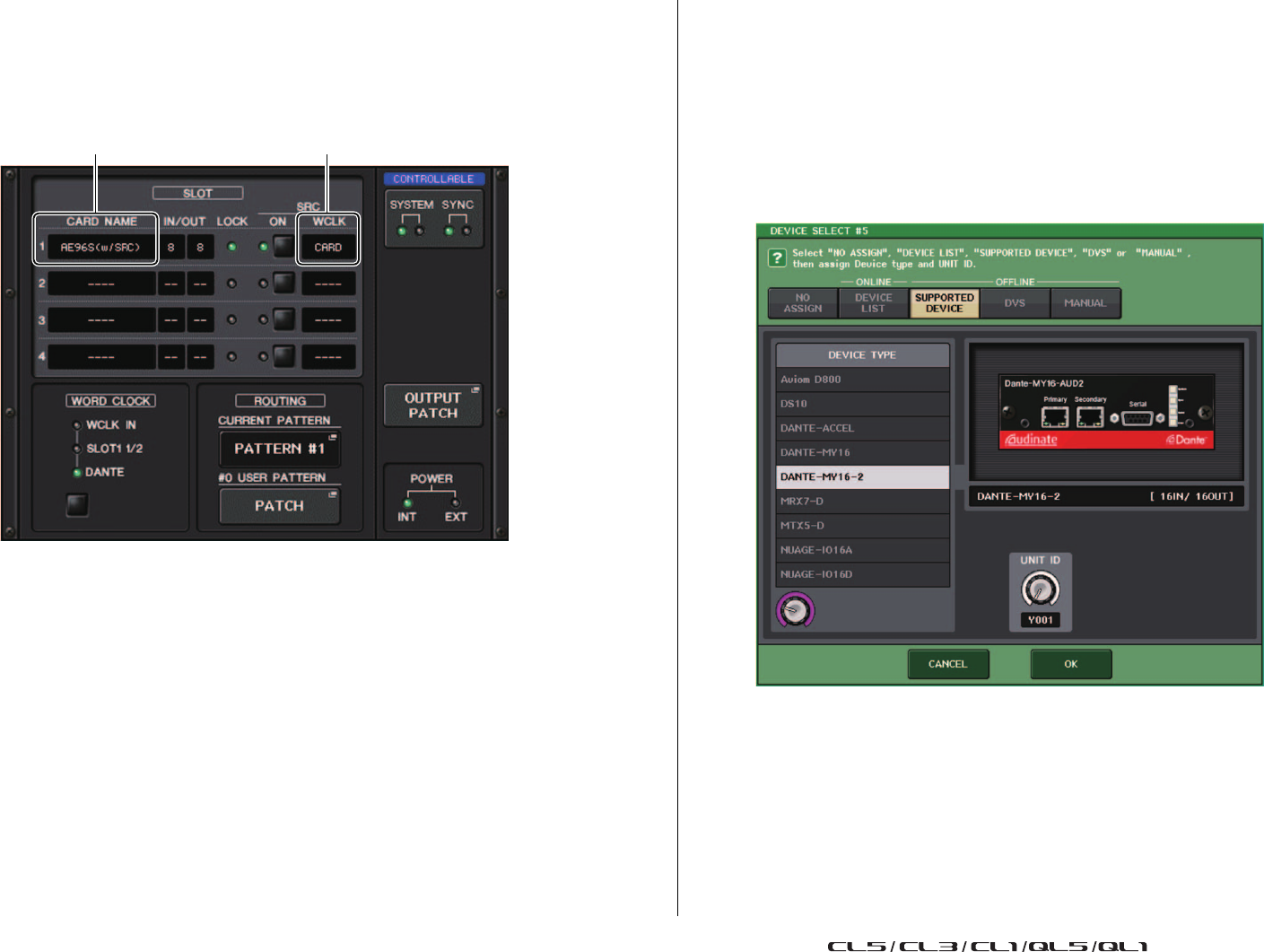Pick NUAGE-IO16A from the device list
This screenshot has height=952, width=1264.
[862, 550]
